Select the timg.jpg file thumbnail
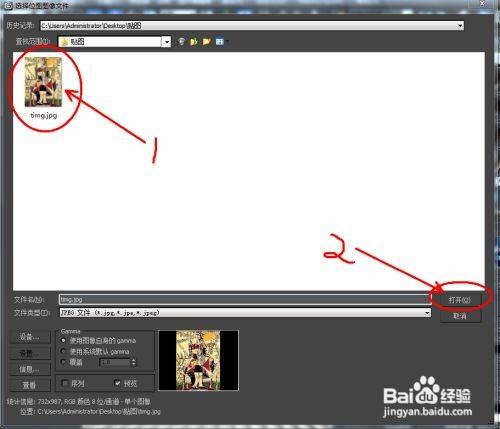Image resolution: width=500 pixels, height=429 pixels. click(x=43, y=82)
